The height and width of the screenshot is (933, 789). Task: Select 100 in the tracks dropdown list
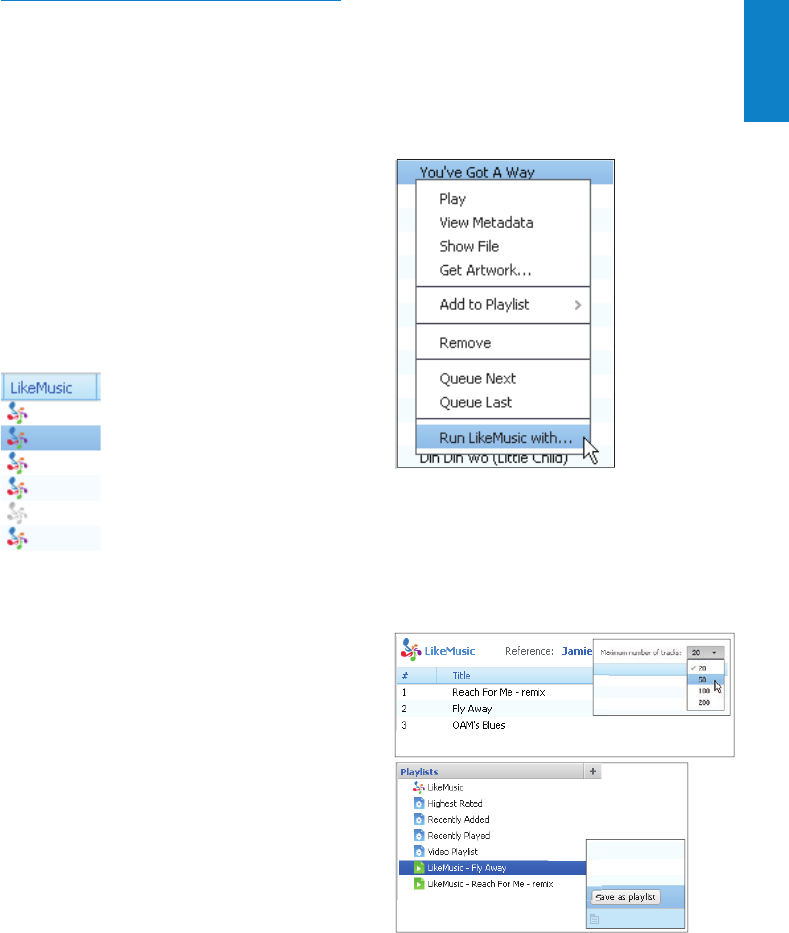click(706, 691)
